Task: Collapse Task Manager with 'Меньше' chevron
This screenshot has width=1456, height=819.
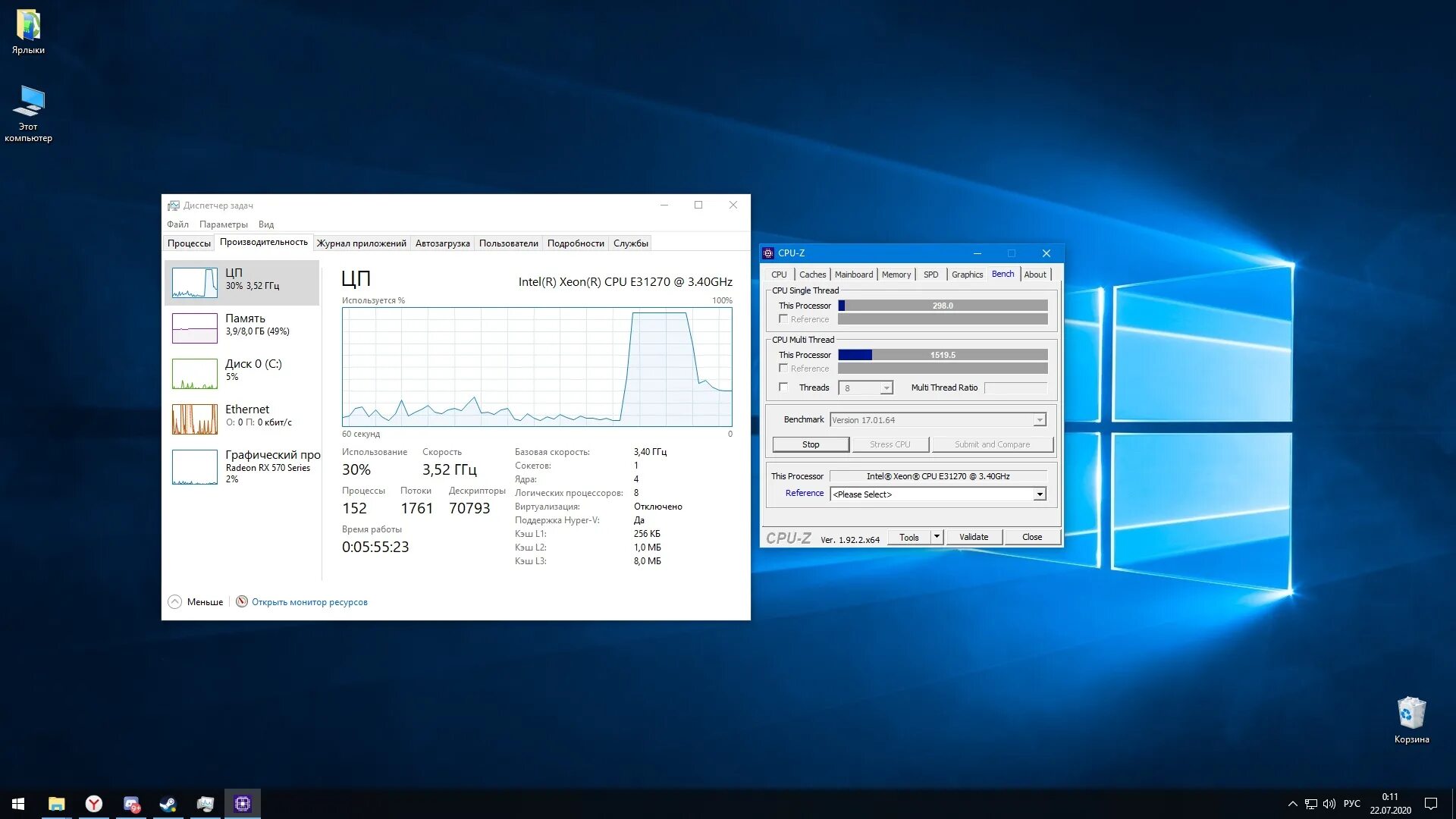Action: [x=175, y=601]
